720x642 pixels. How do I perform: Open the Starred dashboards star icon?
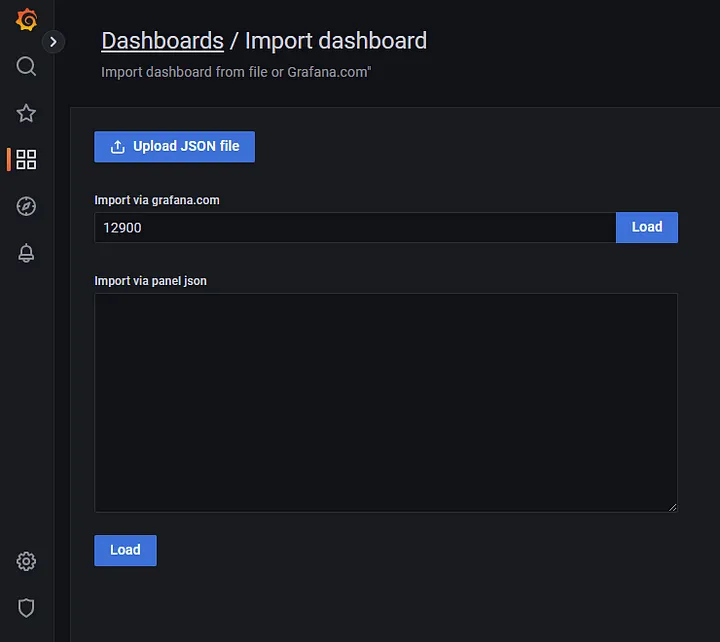coord(26,113)
